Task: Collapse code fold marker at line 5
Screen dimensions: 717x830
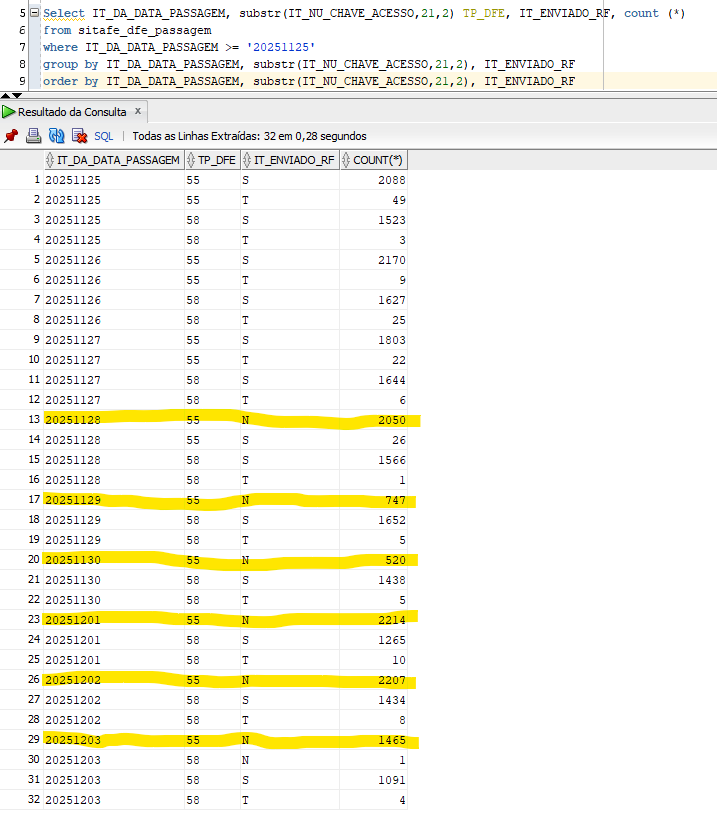Action: 34,14
